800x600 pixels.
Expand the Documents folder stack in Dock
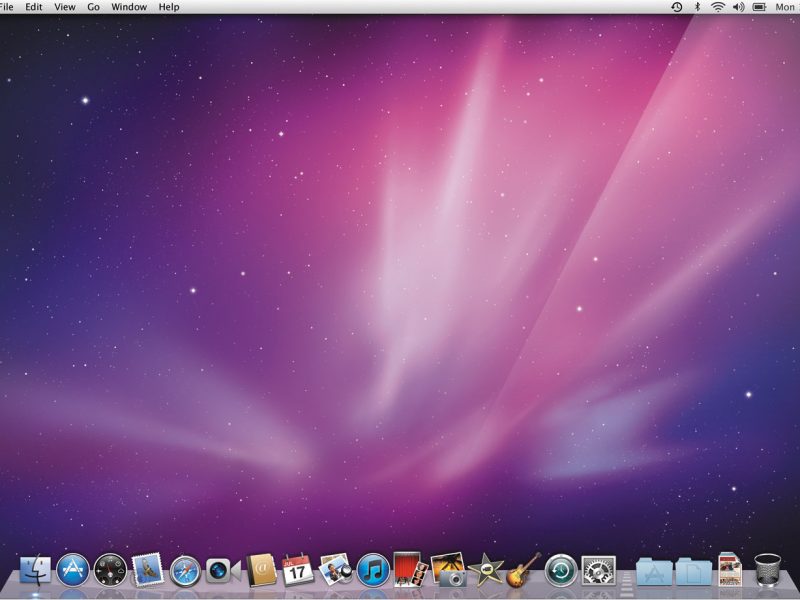[x=692, y=571]
